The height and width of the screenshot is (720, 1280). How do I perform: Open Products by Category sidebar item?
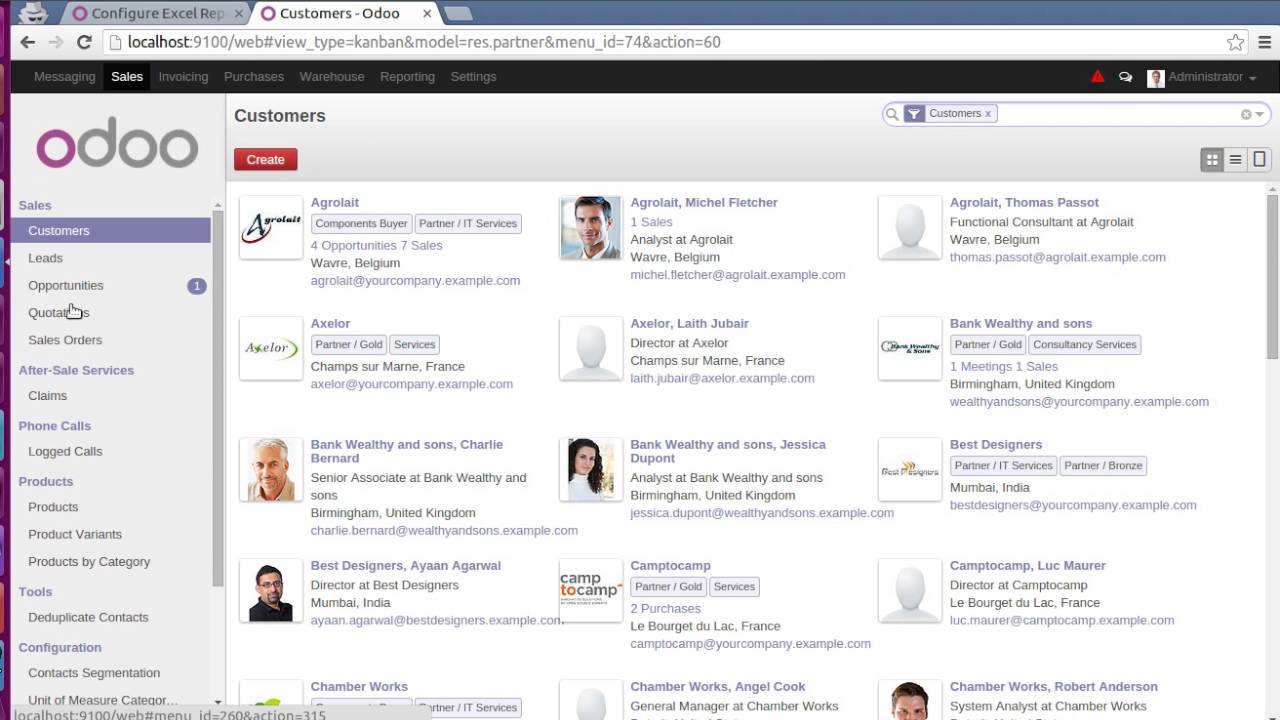point(89,562)
